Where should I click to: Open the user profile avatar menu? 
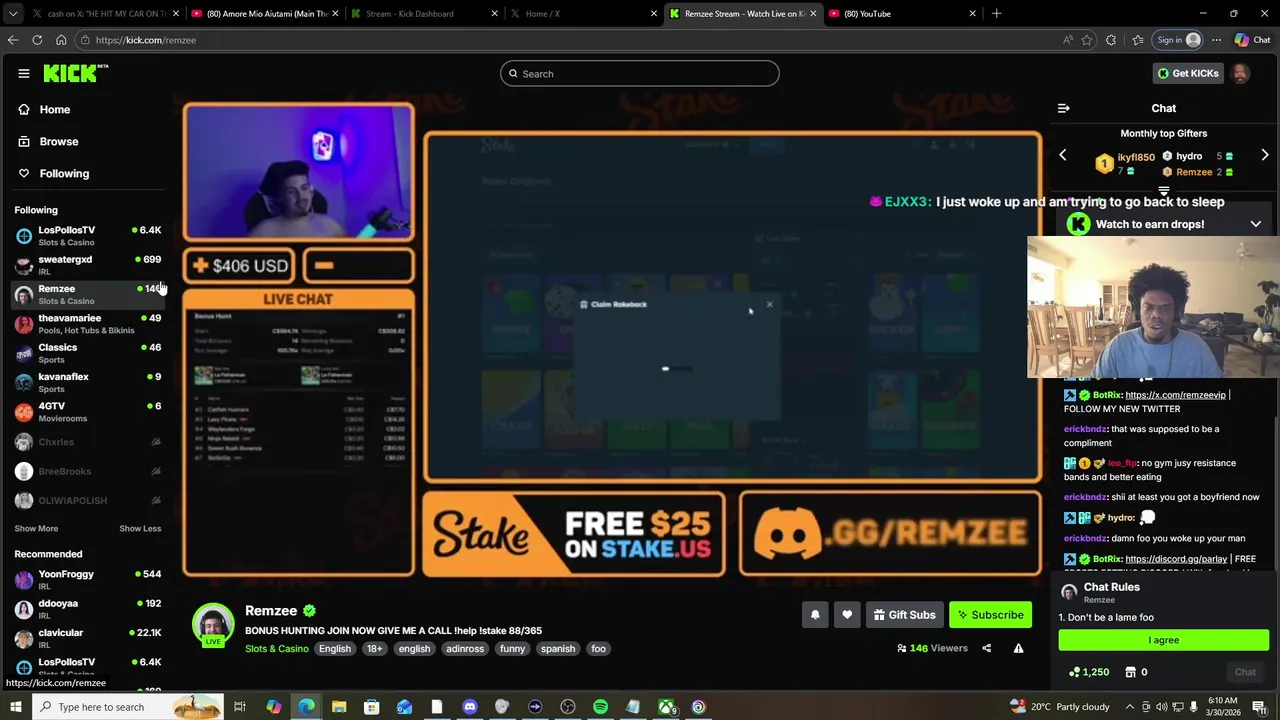pos(1240,73)
